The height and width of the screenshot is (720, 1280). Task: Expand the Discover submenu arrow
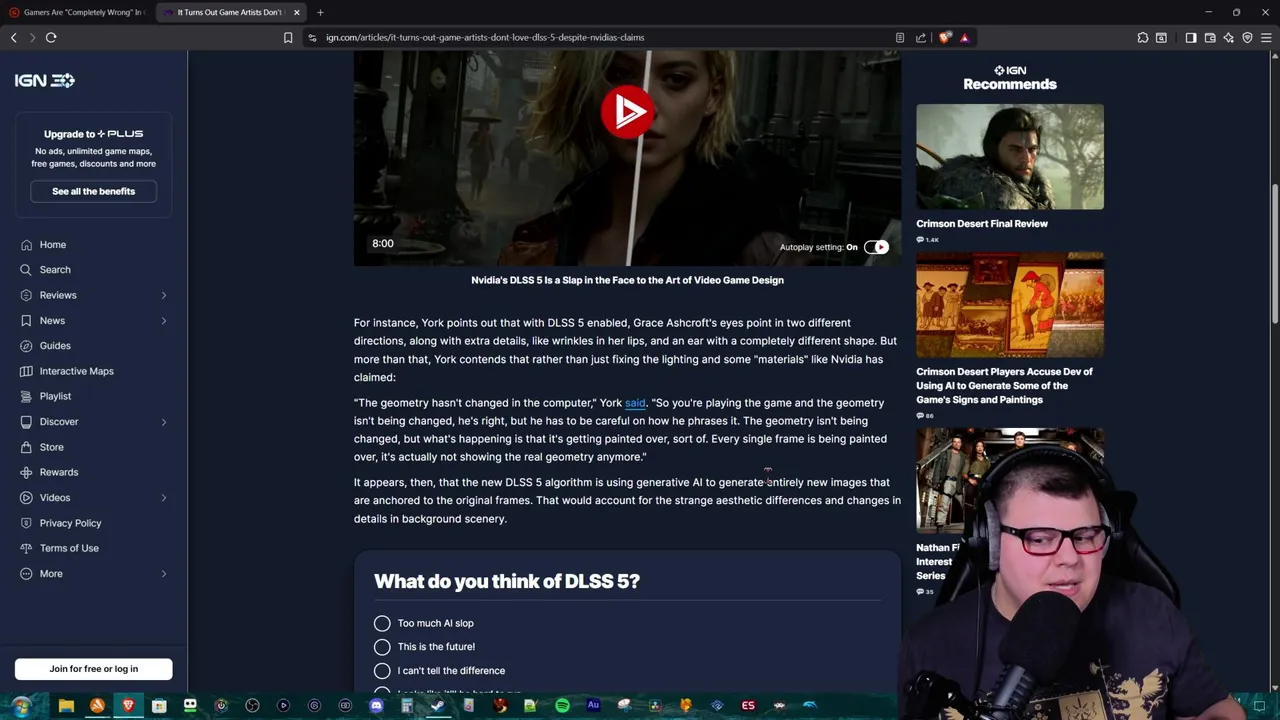[164, 422]
